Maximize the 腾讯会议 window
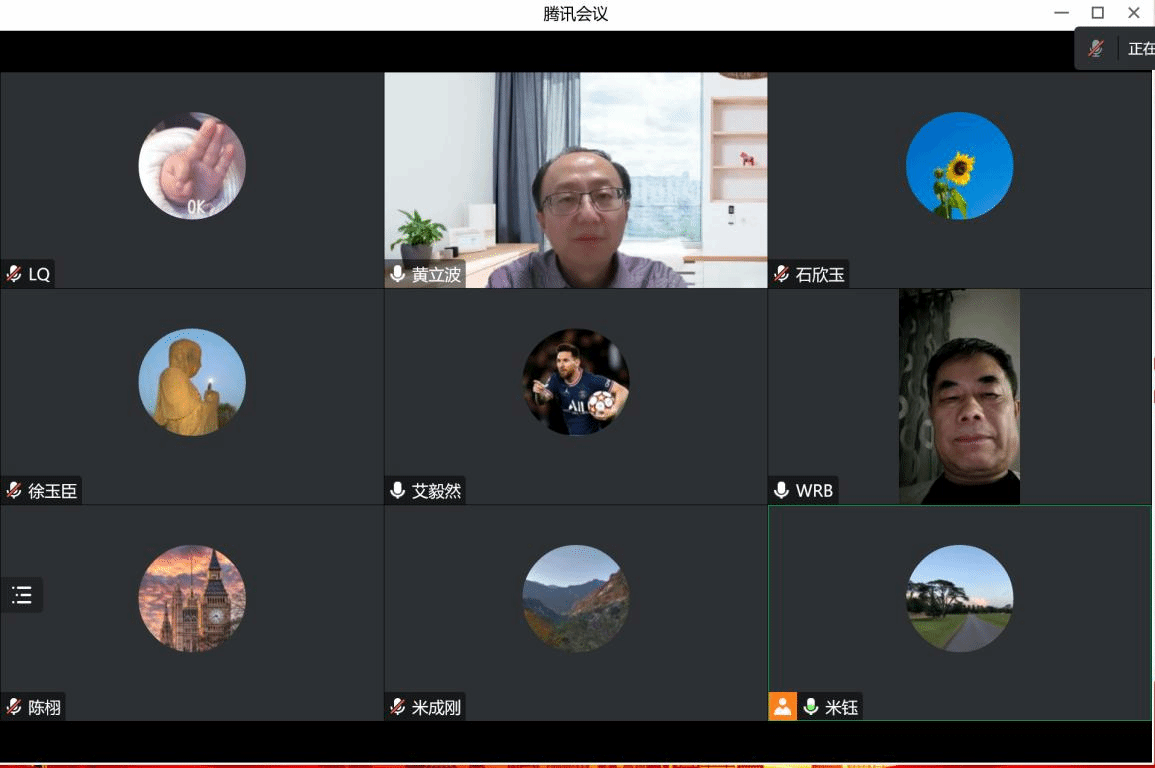This screenshot has width=1155, height=768. (x=1097, y=13)
